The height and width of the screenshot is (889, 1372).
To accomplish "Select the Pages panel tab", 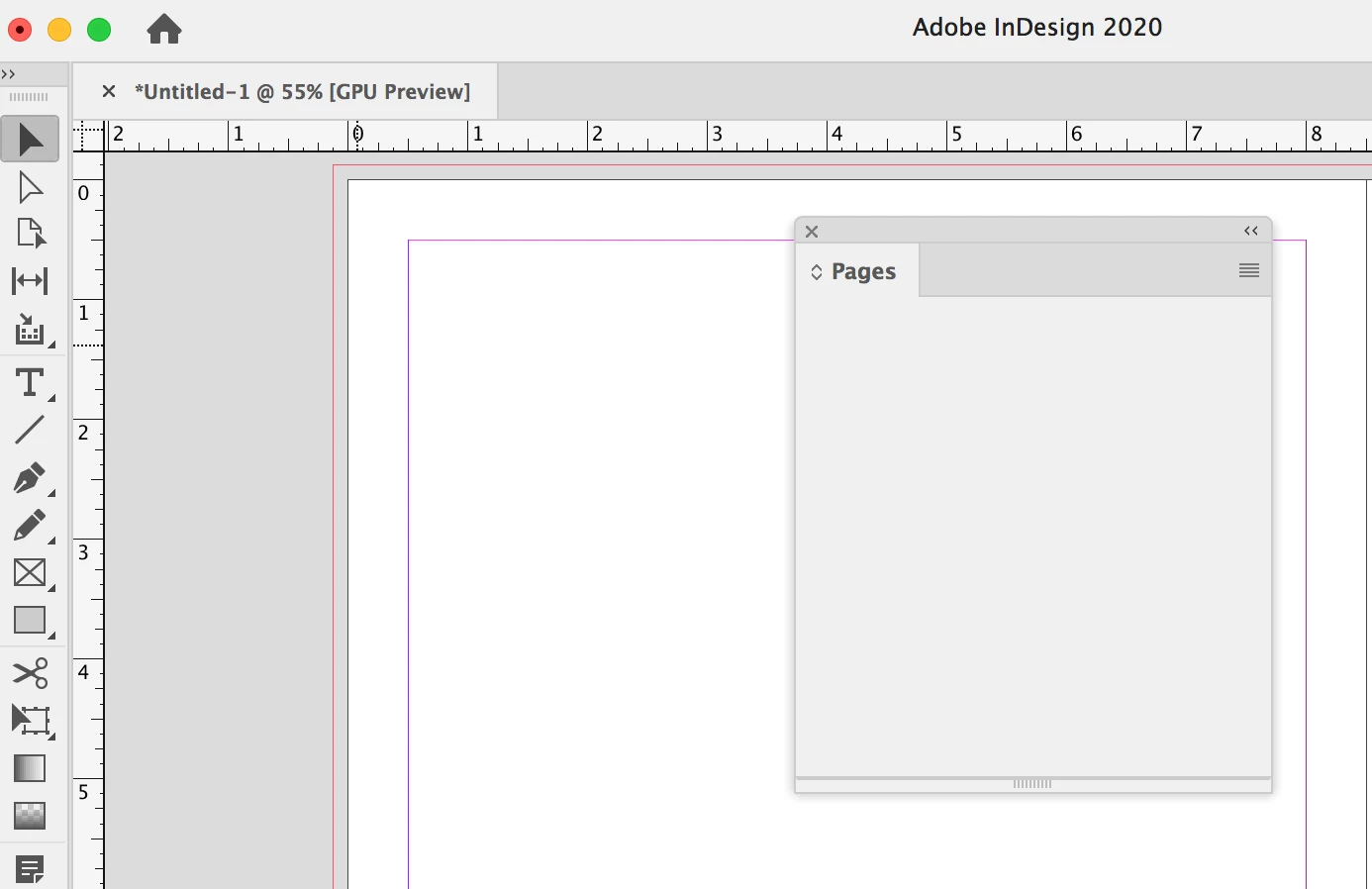I will click(857, 271).
